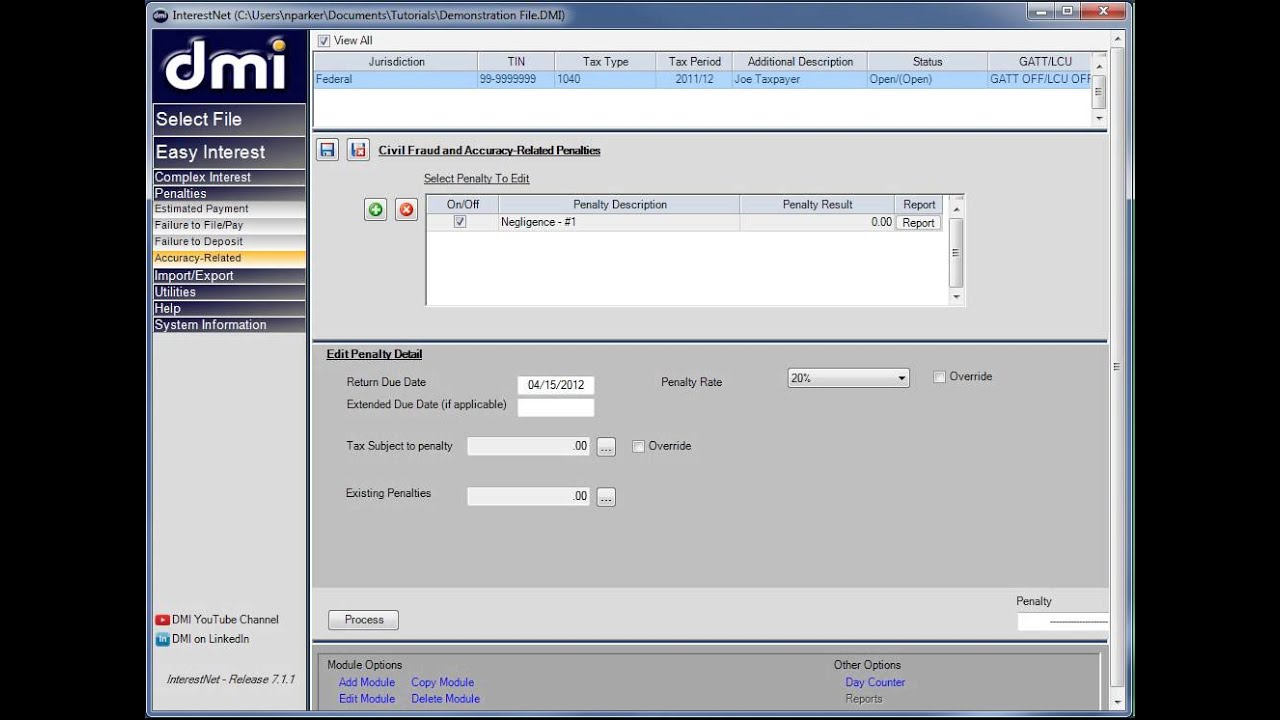This screenshot has height=720, width=1280.
Task: Open the Complex Interest menu
Action: (x=229, y=177)
